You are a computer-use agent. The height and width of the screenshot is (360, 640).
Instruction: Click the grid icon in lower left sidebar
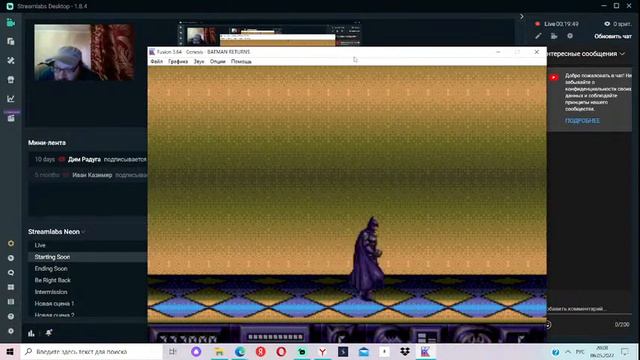pyautogui.click(x=11, y=287)
